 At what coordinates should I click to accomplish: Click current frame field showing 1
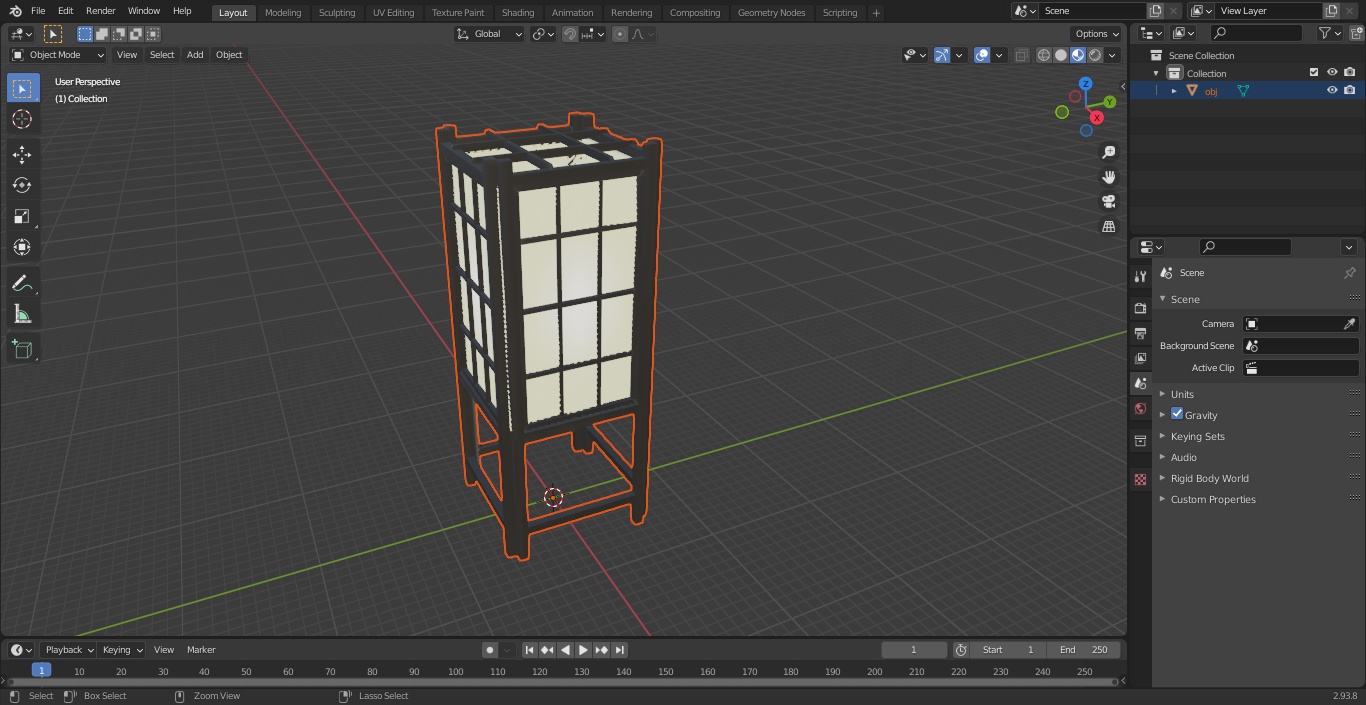point(914,650)
